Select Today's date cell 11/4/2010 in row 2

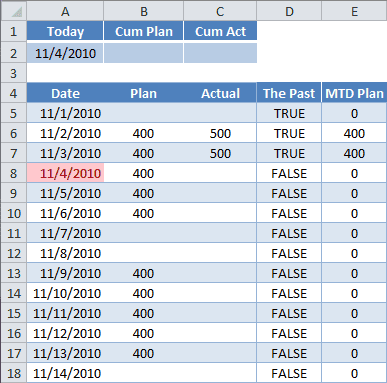tap(65, 53)
